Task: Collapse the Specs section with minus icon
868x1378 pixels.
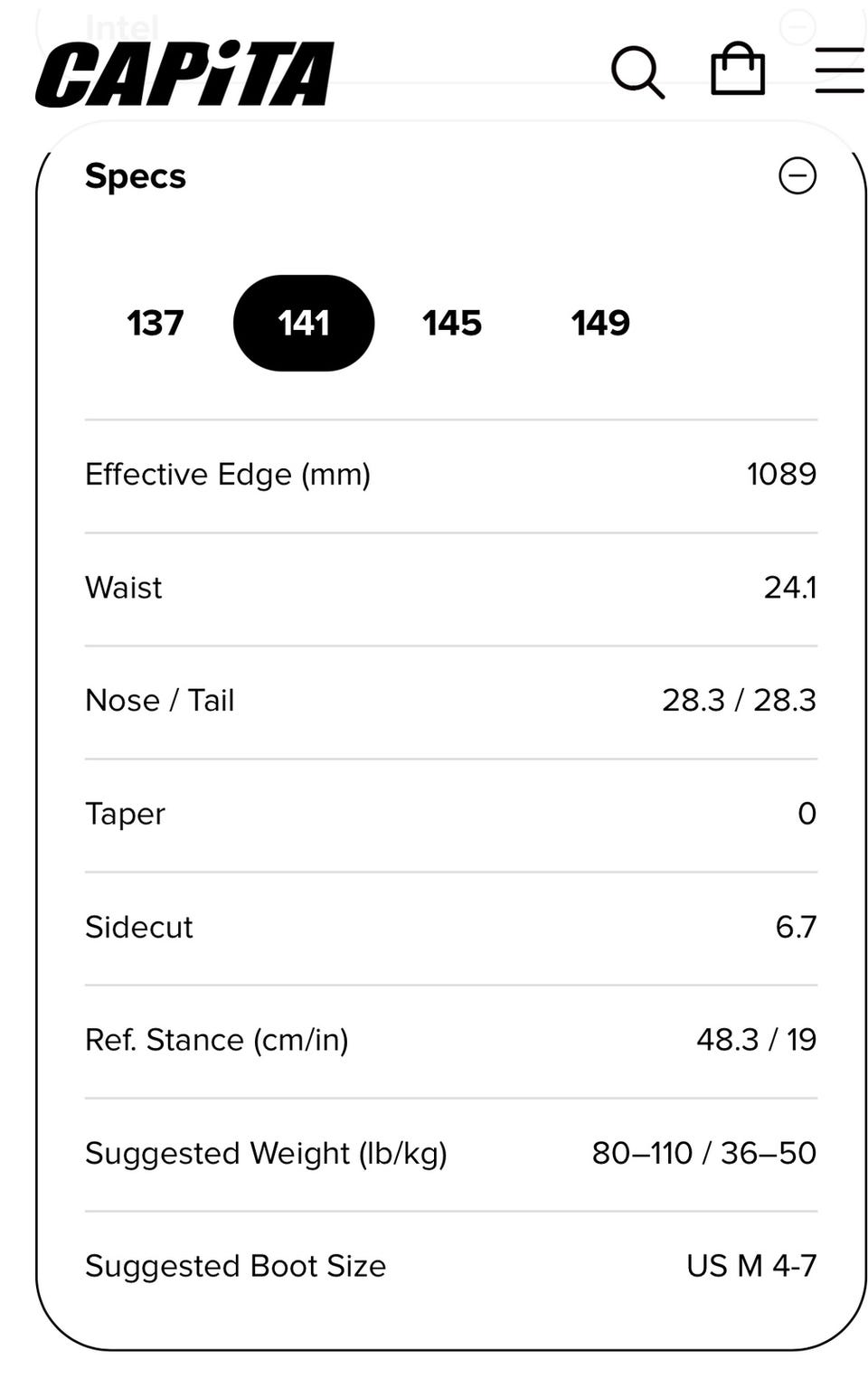Action: point(797,175)
